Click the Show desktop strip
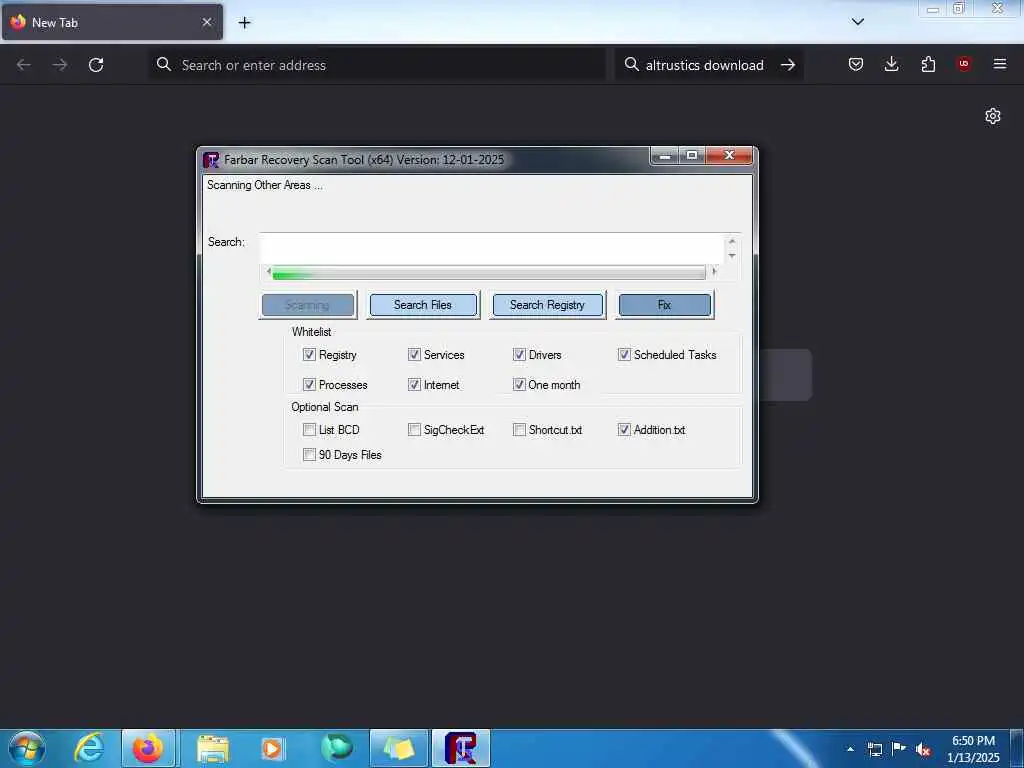Image resolution: width=1024 pixels, height=768 pixels. (x=1017, y=748)
